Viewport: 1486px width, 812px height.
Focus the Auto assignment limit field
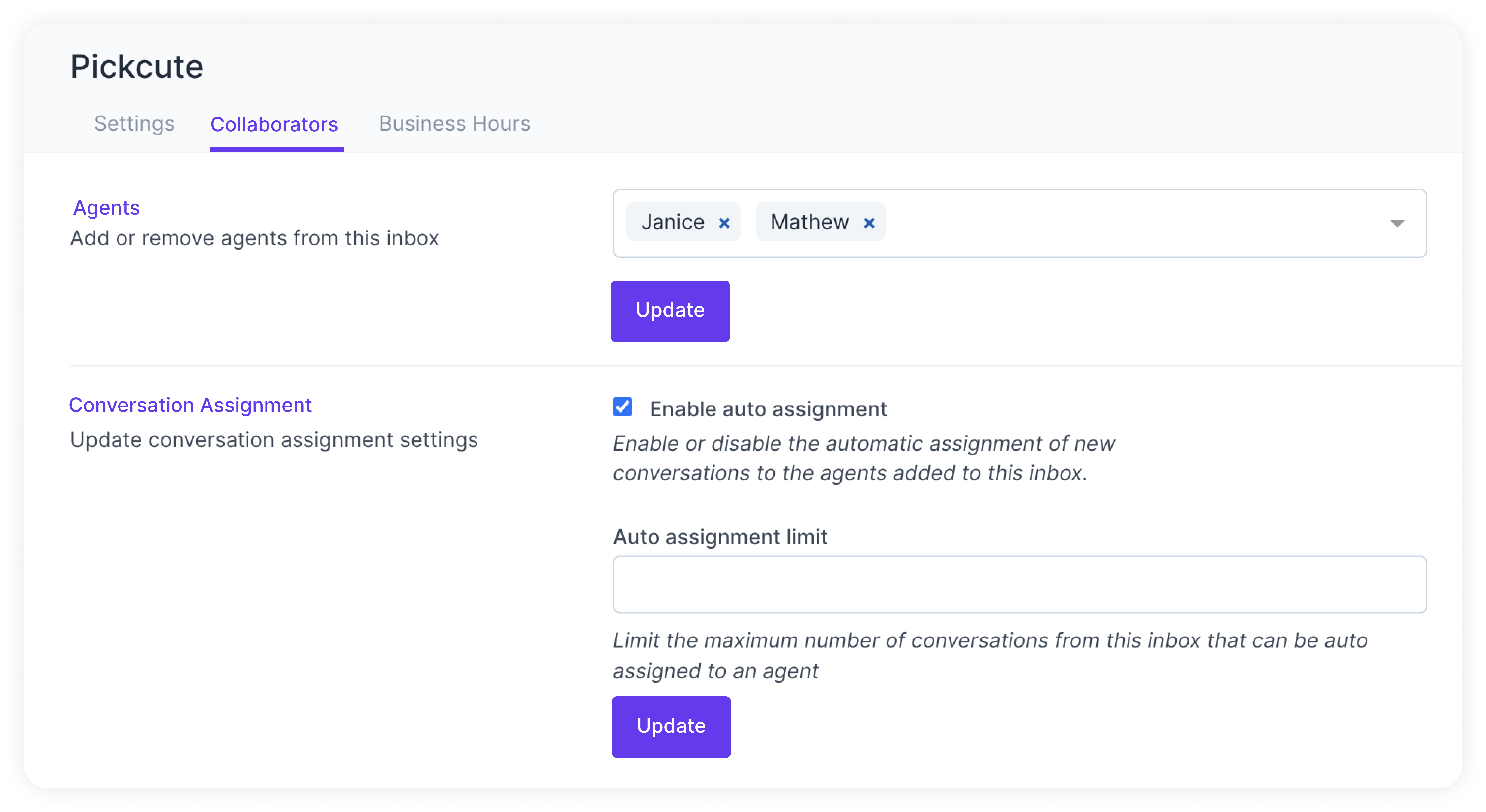(x=1019, y=584)
